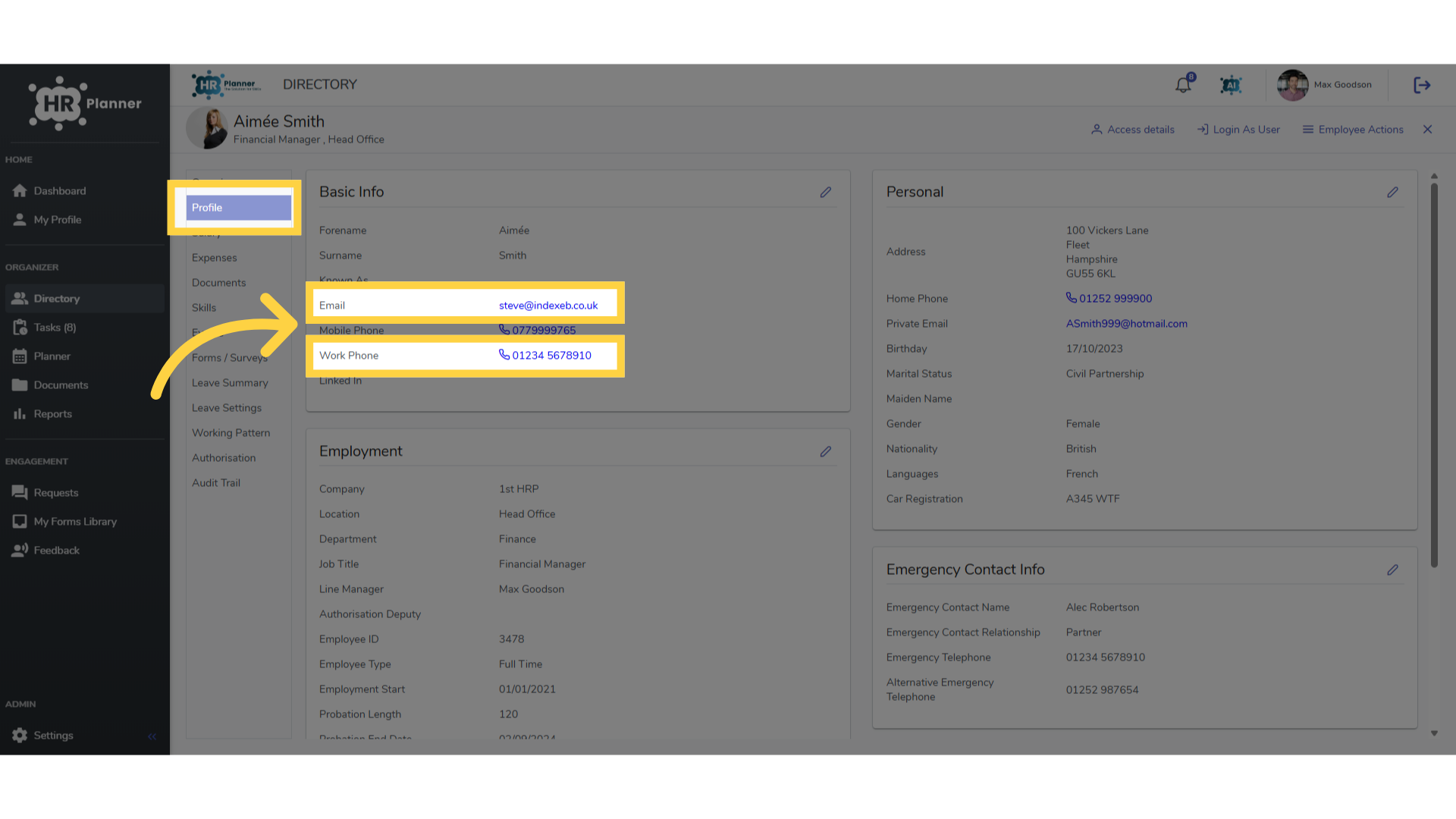
Task: Open the AI assistant icon
Action: (1231, 85)
